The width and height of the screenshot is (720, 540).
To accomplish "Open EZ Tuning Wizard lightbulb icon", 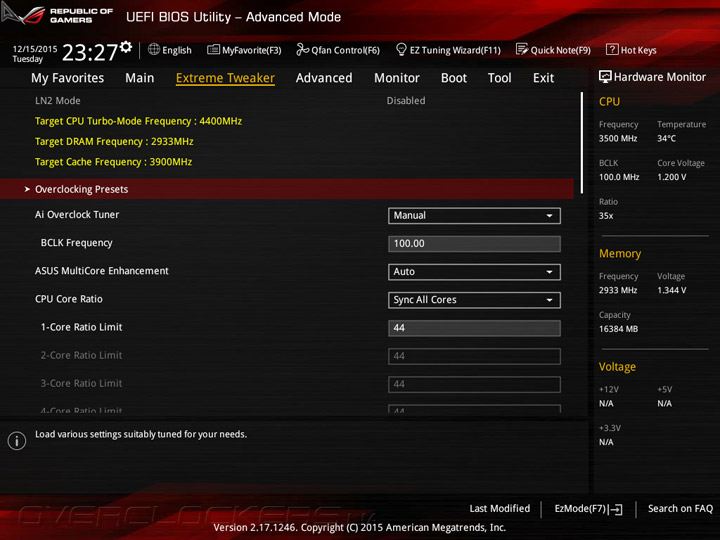I will (x=401, y=49).
